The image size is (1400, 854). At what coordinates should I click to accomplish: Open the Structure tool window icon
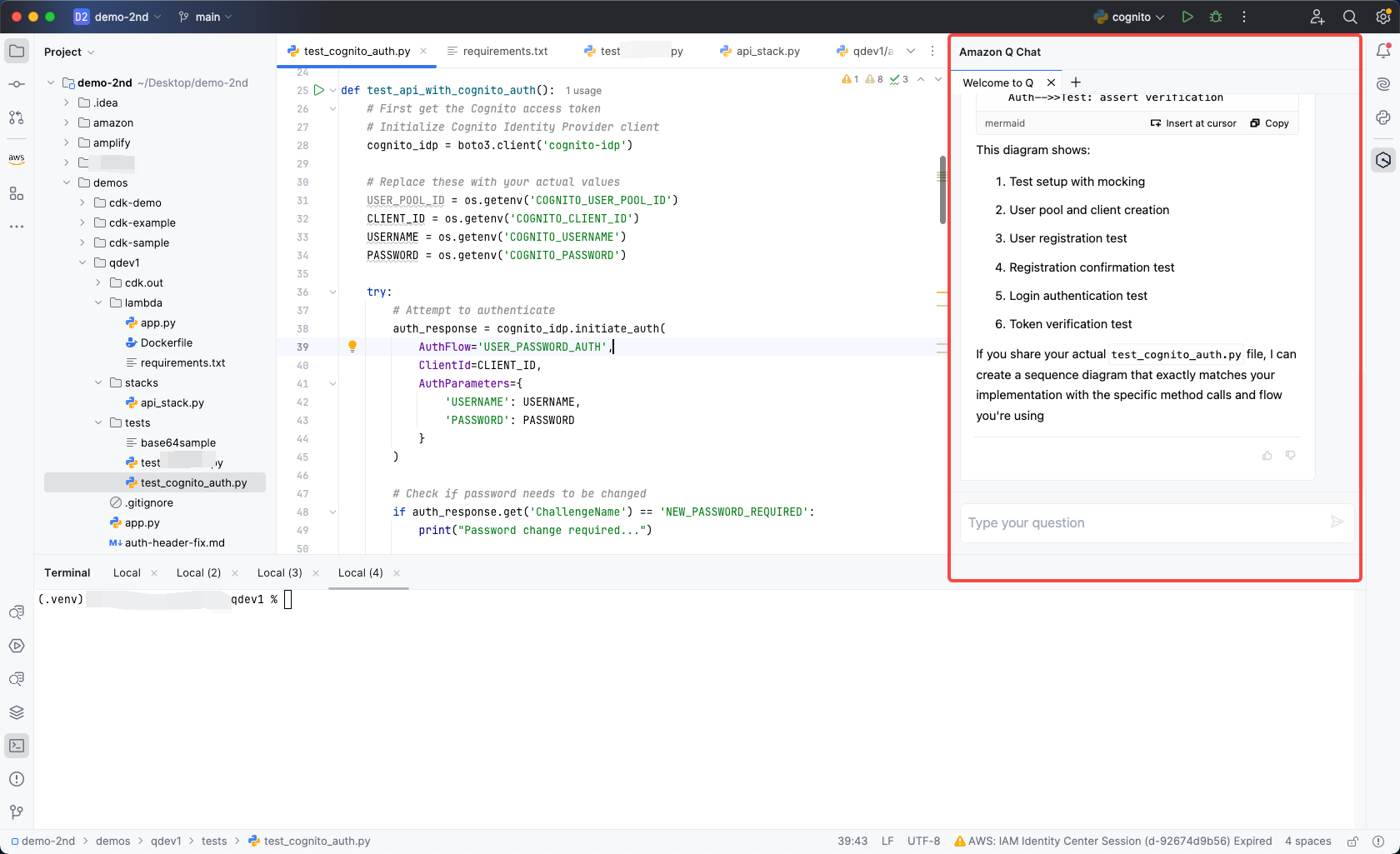(x=17, y=193)
